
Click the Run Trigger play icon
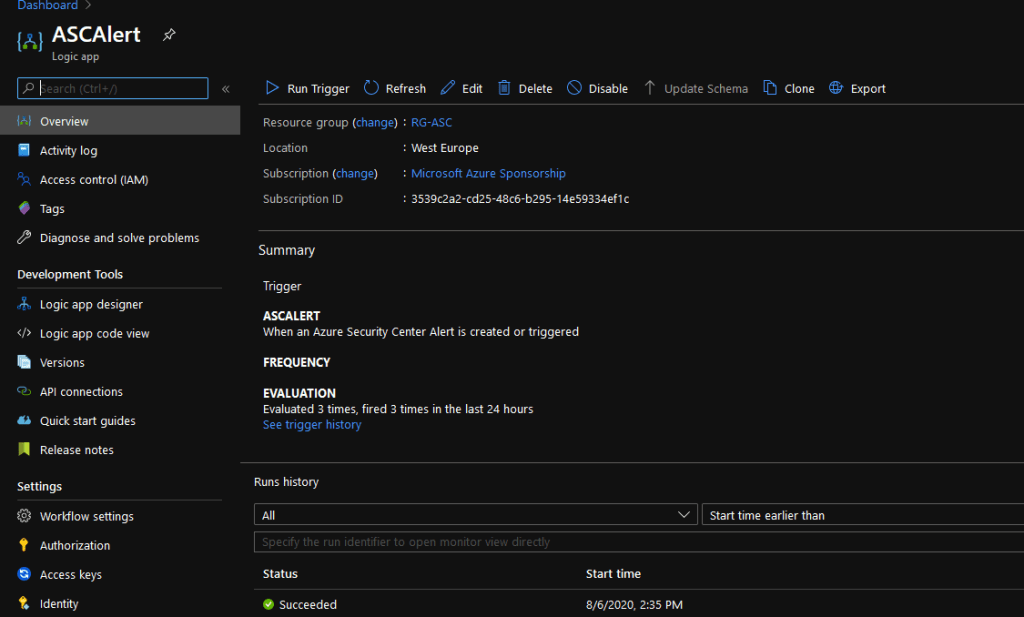(272, 88)
